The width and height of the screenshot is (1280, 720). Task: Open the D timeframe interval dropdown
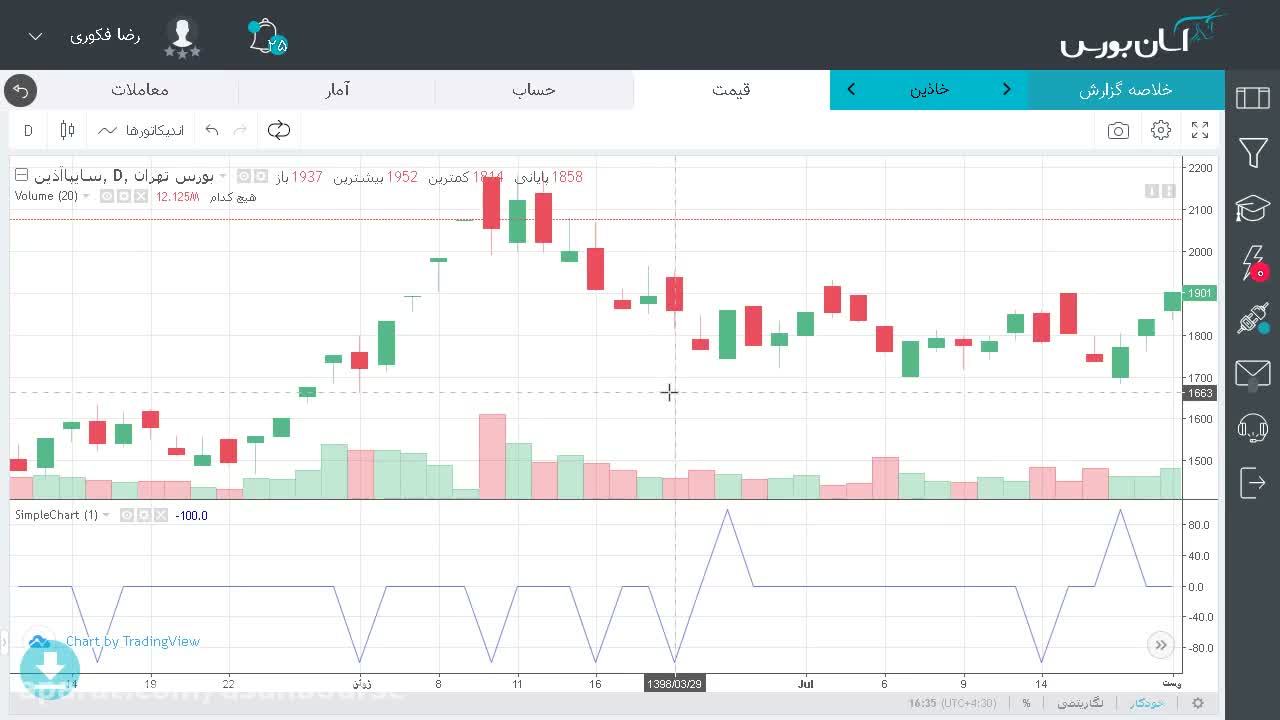28,130
